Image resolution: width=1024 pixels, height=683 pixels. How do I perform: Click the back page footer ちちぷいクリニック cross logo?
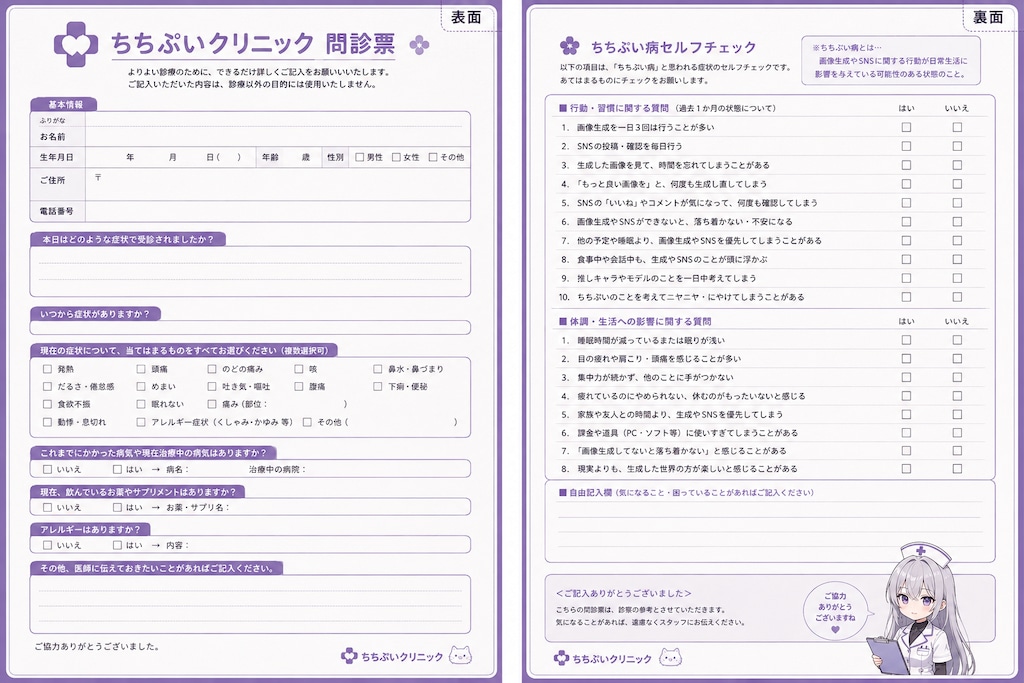point(561,658)
